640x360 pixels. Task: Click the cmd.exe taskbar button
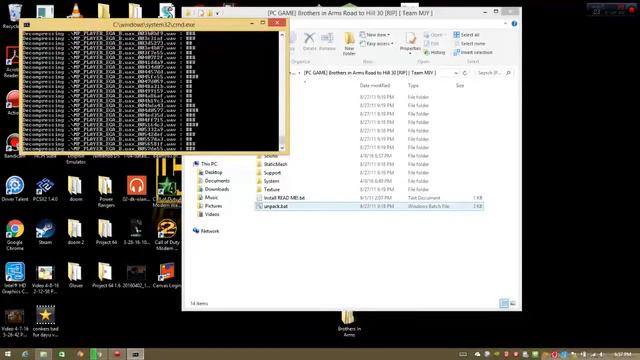135,354
